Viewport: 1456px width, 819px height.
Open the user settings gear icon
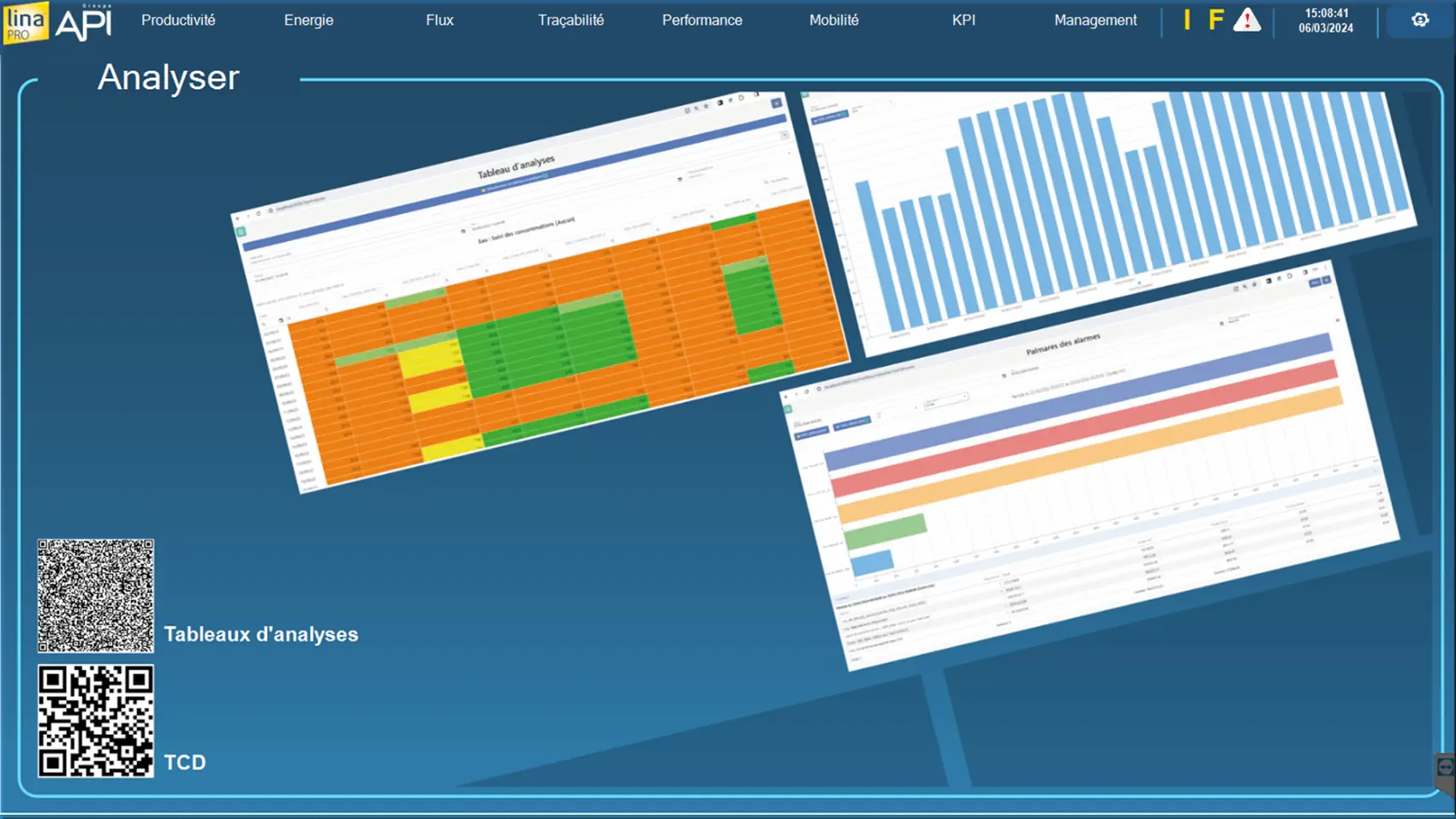pyautogui.click(x=1419, y=21)
